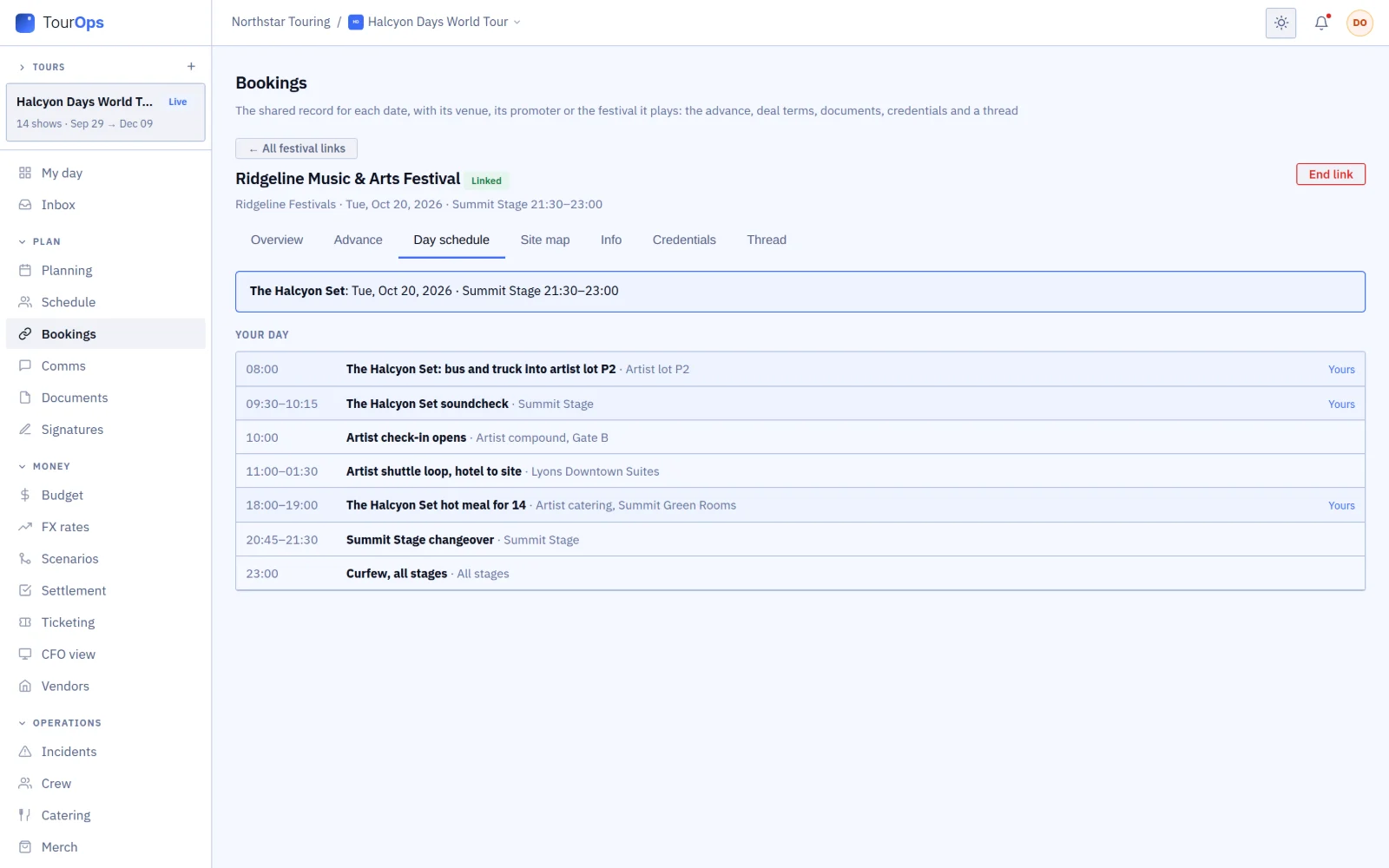Screen dimensions: 1389x868
Task: Open Inbox tray icon
Action: pos(25,205)
